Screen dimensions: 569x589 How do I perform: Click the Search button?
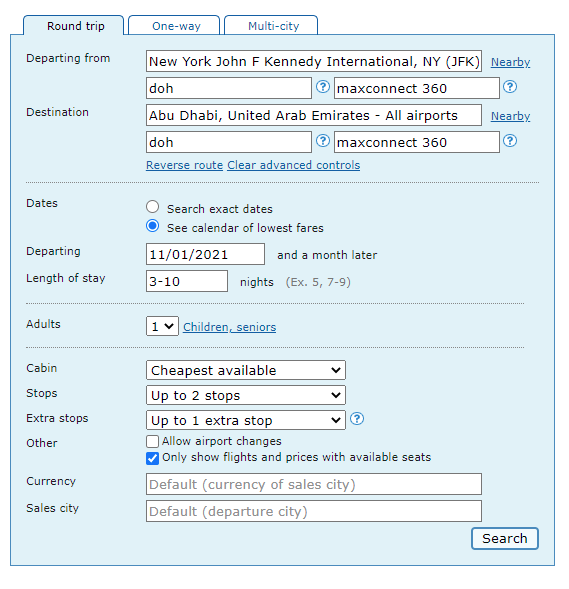505,538
